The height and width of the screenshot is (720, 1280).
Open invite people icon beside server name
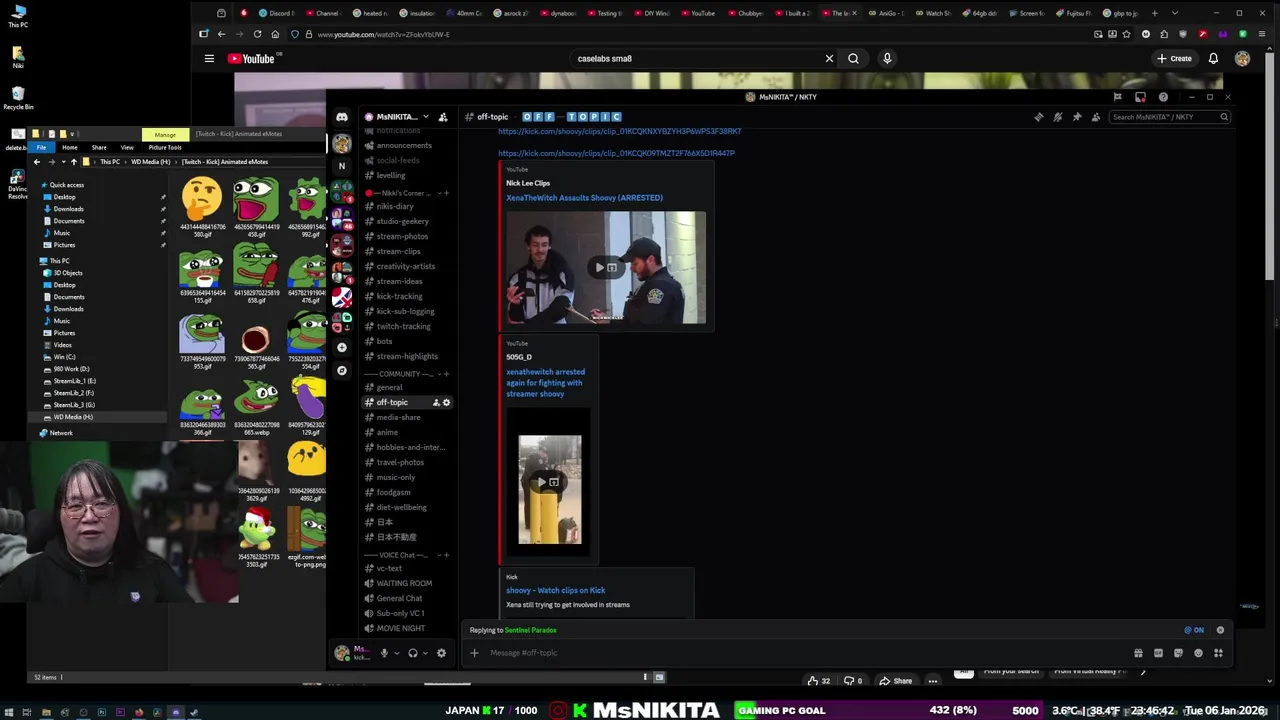coord(443,117)
